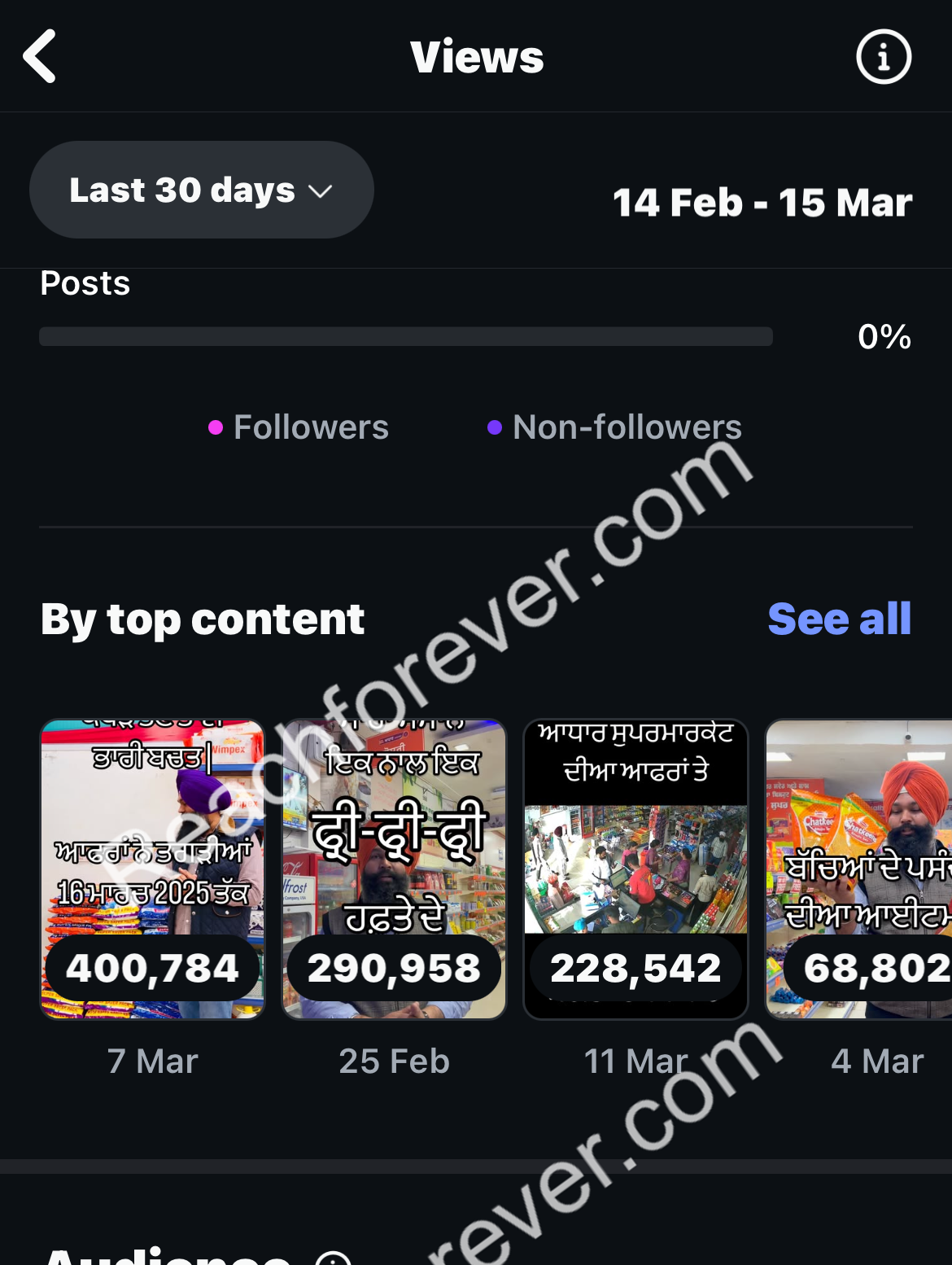Select the 11 Mar date label
952x1265 pixels.
[635, 1061]
